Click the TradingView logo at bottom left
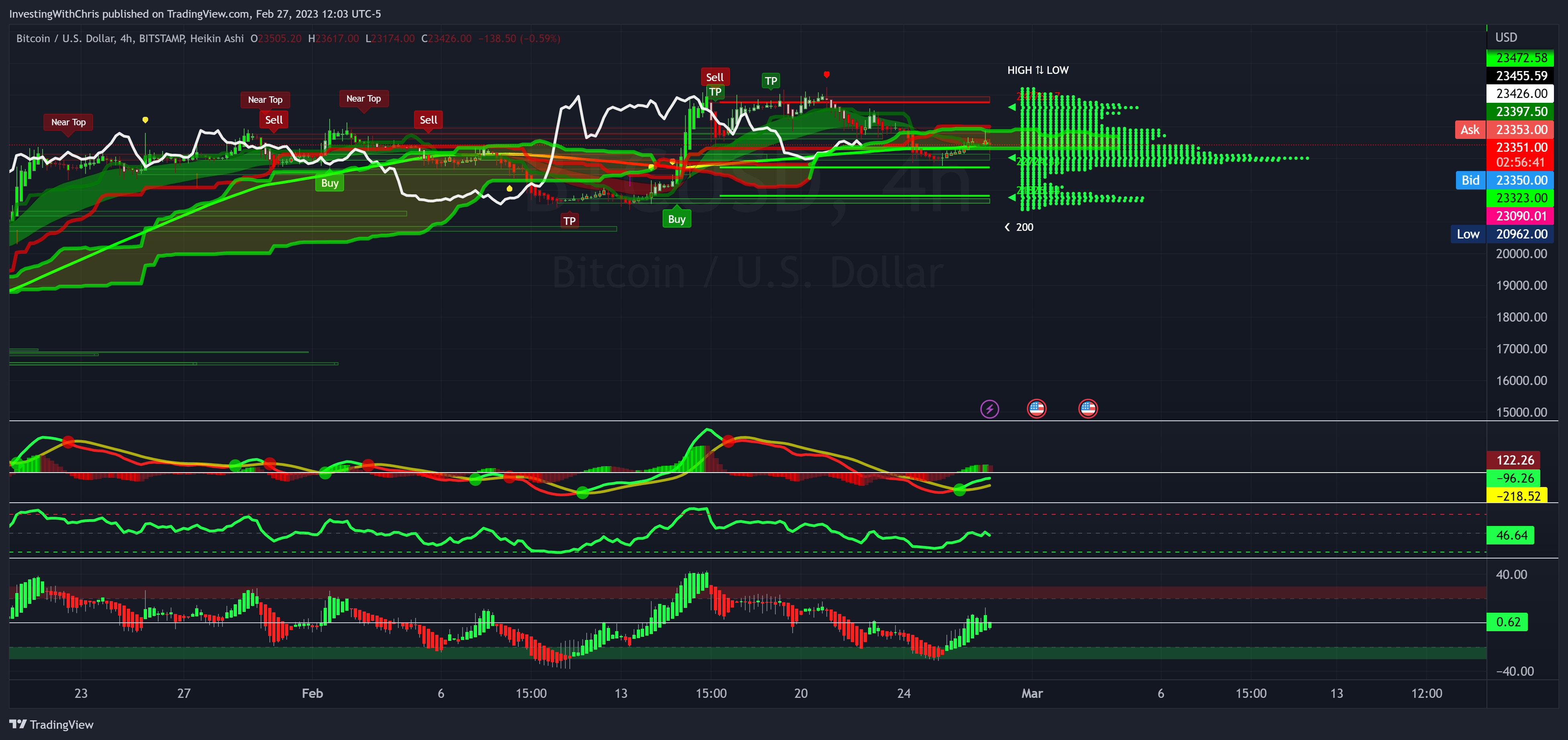 (52, 724)
